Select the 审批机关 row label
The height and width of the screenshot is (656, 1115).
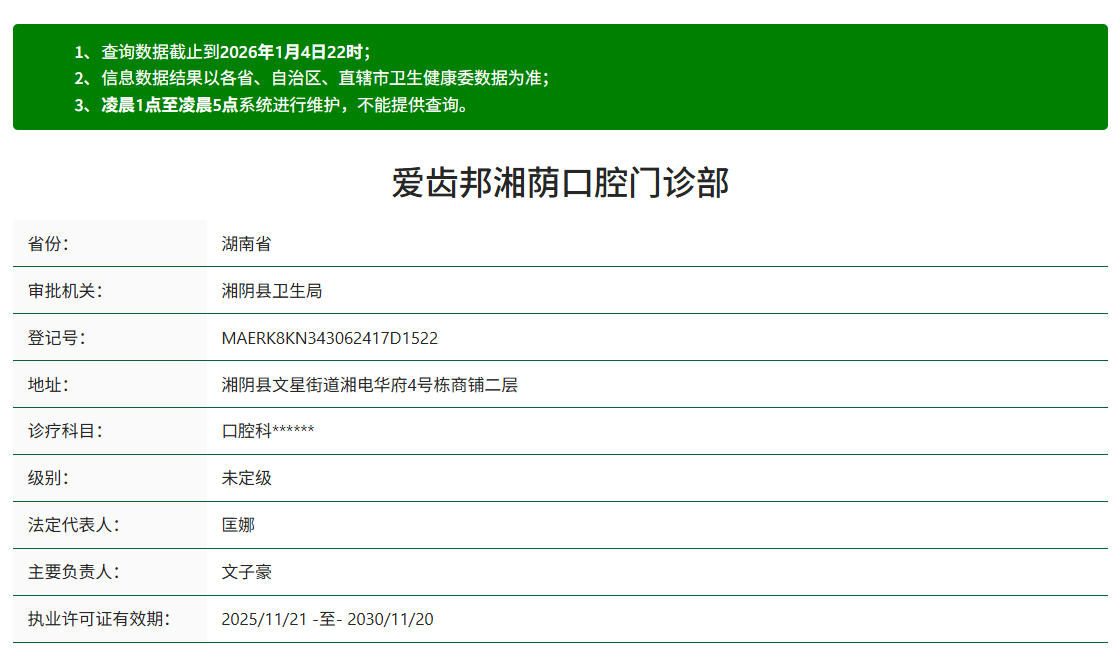pos(65,291)
